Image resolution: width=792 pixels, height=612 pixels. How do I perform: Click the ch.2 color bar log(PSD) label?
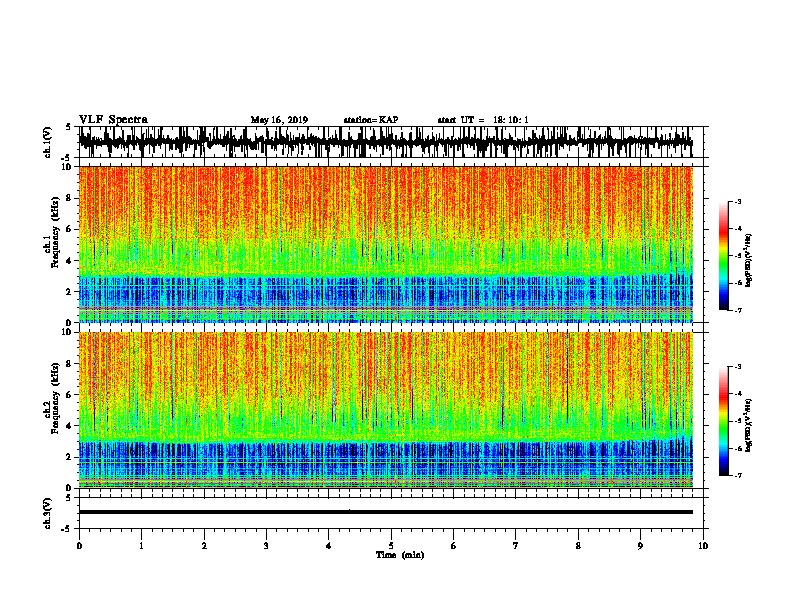[749, 426]
